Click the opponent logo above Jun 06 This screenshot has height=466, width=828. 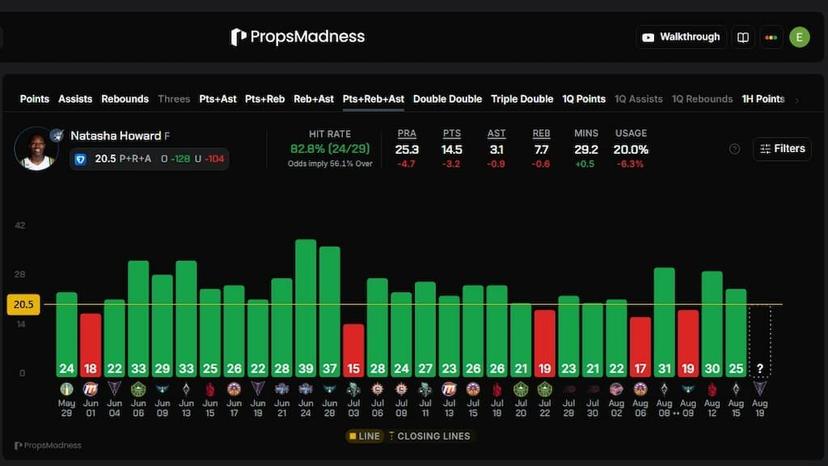pyautogui.click(x=138, y=389)
